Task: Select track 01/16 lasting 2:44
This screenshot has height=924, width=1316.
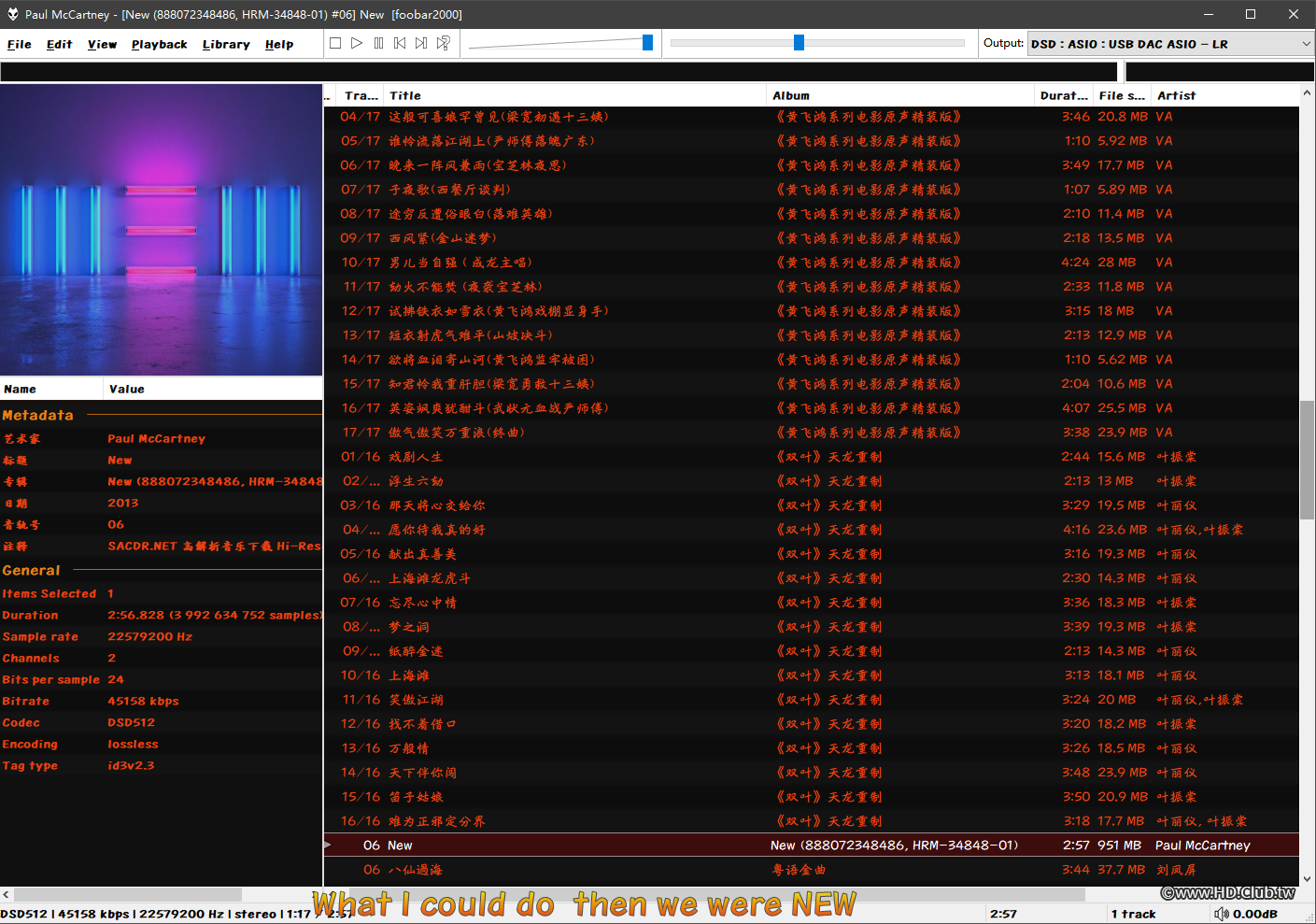Action: click(x=811, y=457)
